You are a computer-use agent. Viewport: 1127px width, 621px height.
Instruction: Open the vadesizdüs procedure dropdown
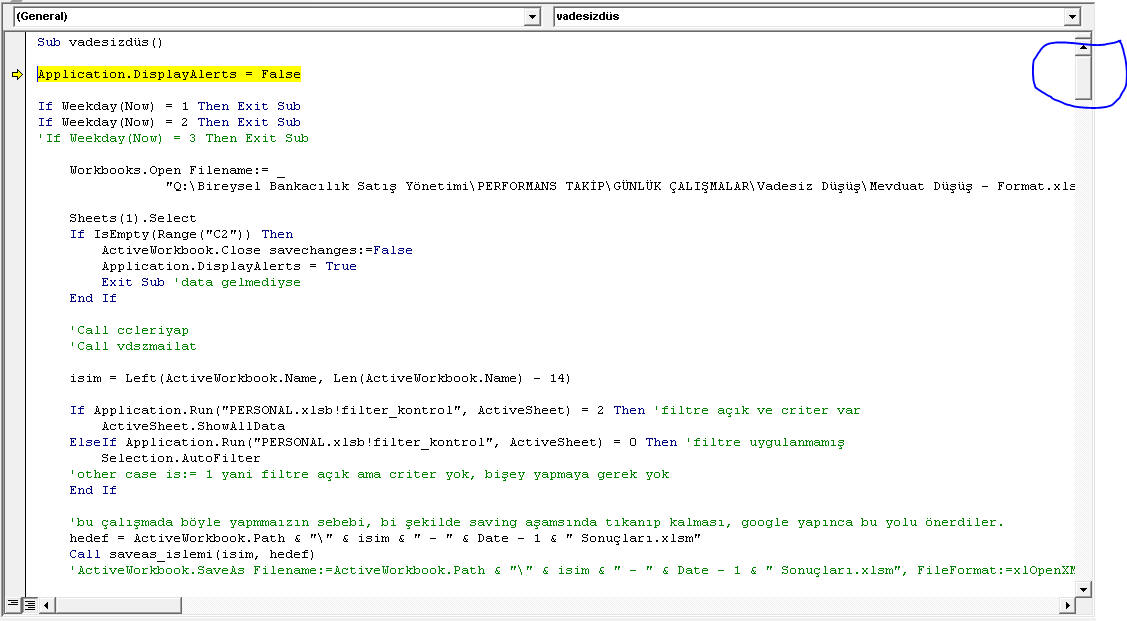(x=1072, y=17)
